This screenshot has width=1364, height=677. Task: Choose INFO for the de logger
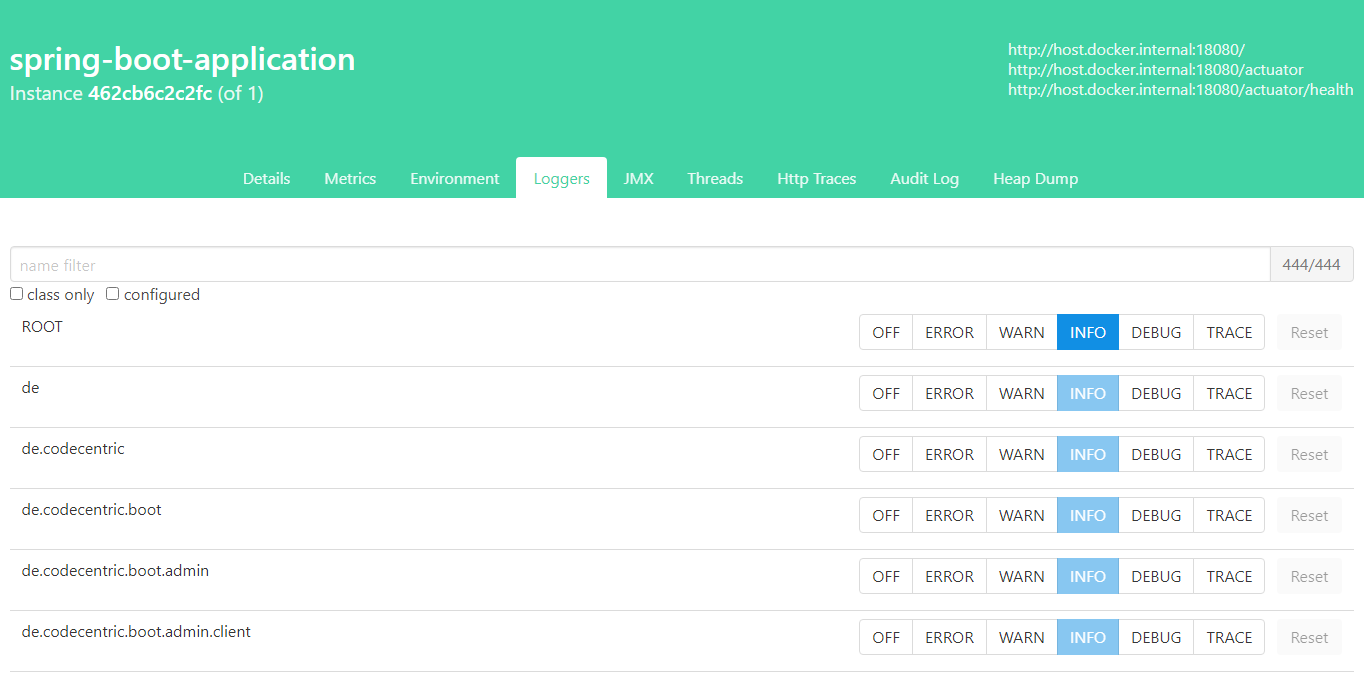(x=1088, y=393)
